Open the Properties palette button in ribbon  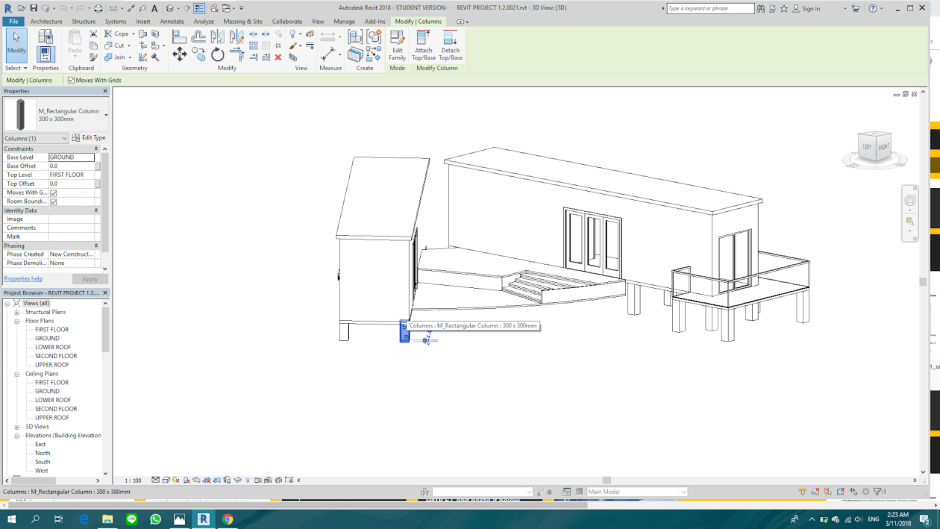pyautogui.click(x=45, y=54)
